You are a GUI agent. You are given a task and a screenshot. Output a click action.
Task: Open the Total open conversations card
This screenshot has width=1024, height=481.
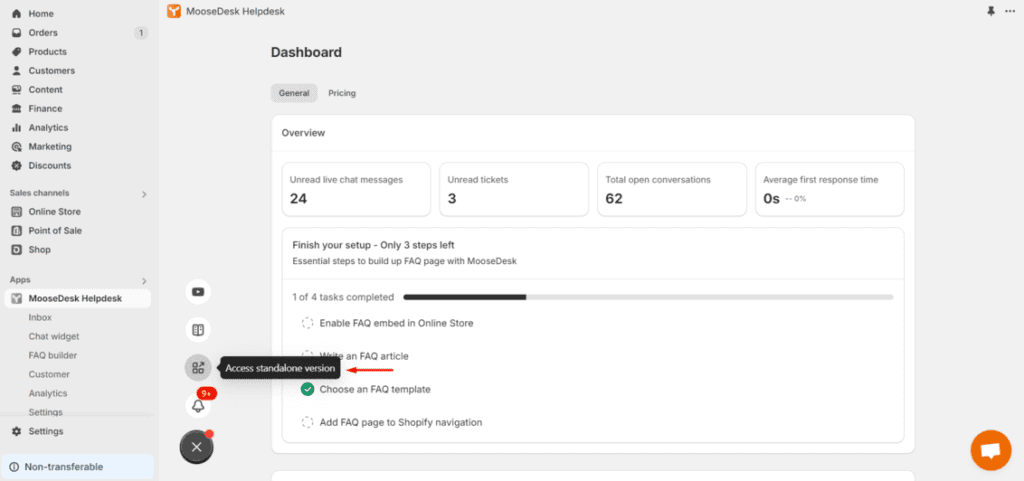(672, 189)
